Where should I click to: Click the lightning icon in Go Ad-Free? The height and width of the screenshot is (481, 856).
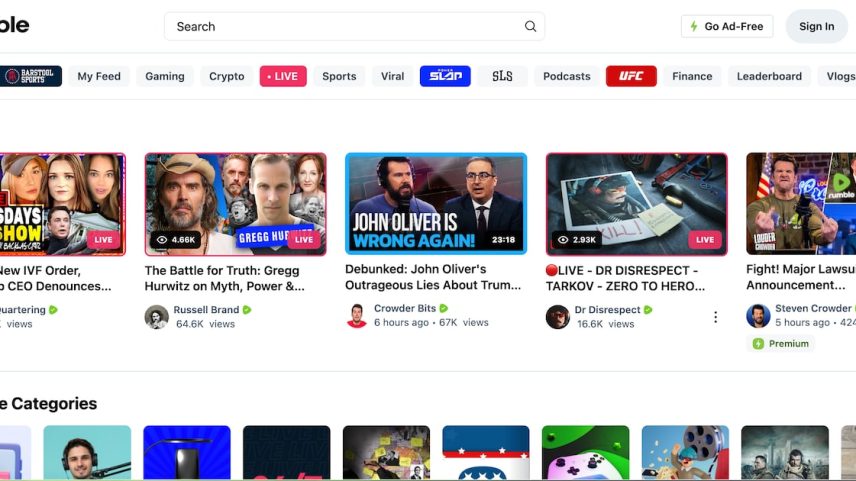[x=694, y=26]
